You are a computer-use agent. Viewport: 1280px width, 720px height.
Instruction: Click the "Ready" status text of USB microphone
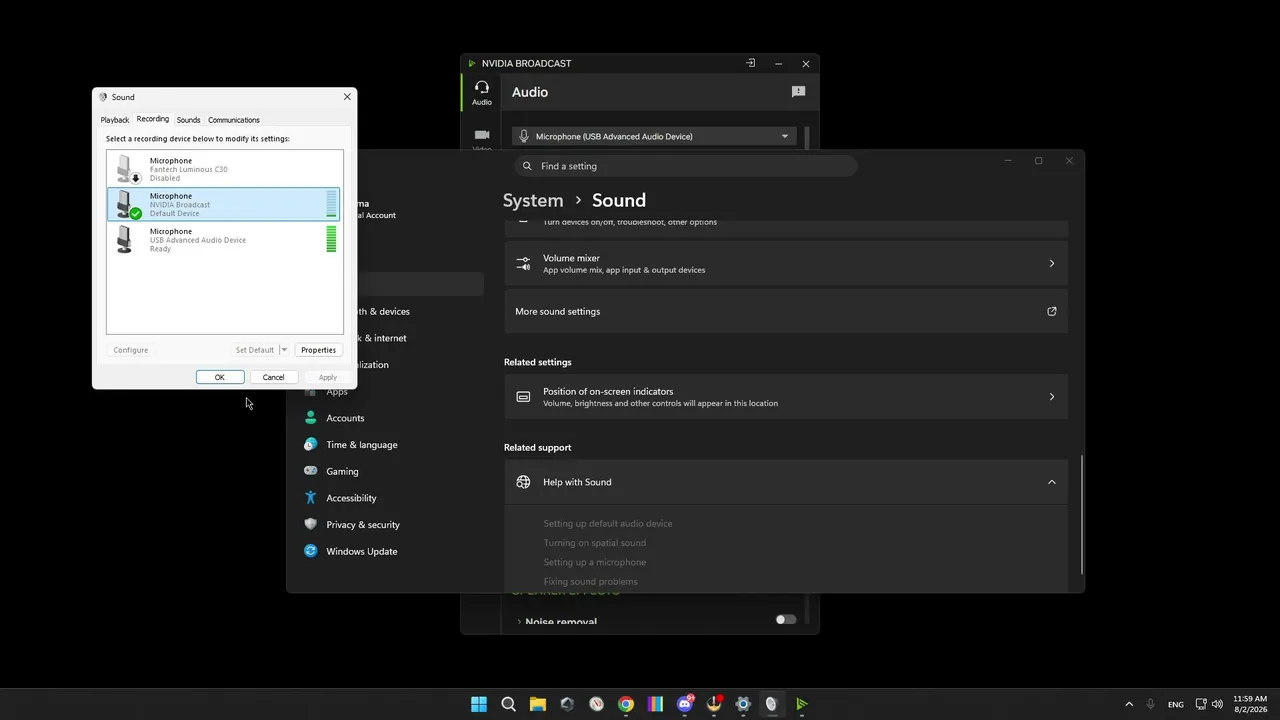coord(160,249)
